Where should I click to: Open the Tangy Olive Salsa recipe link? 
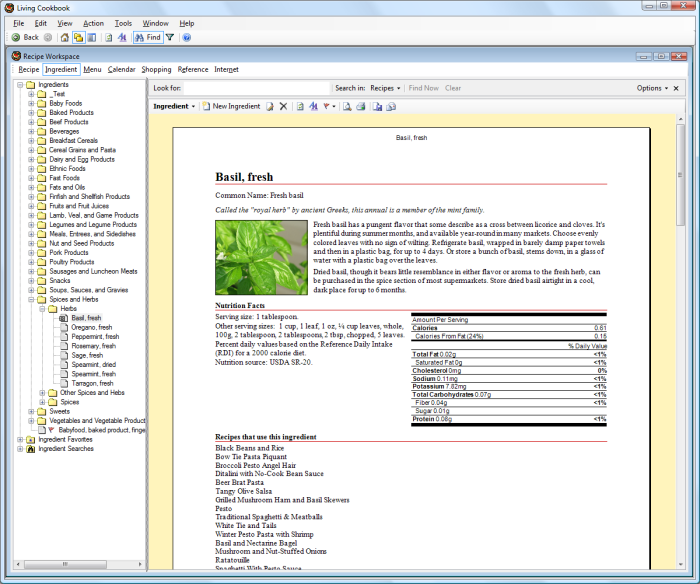tap(243, 491)
